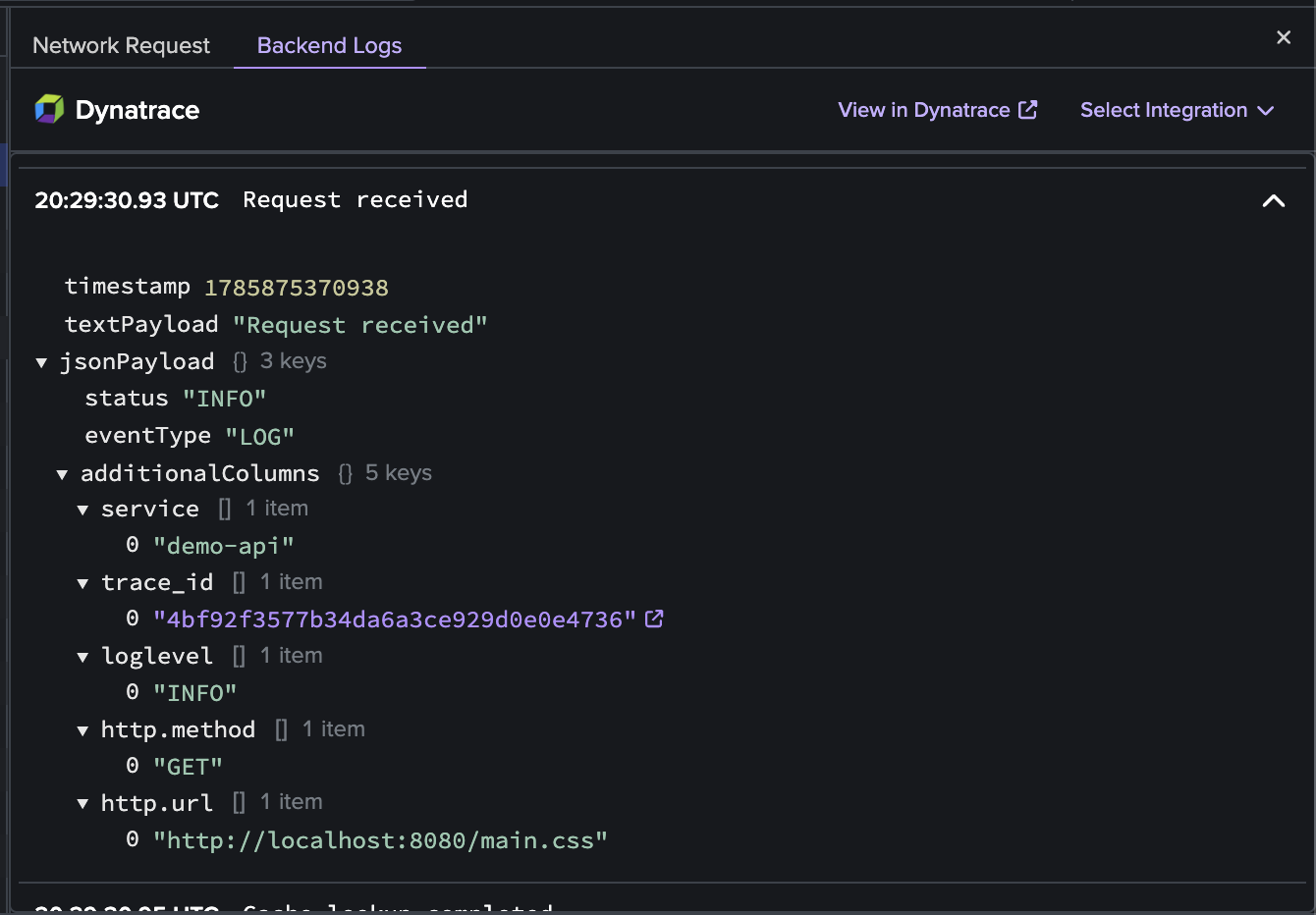Viewport: 1316px width, 915px height.
Task: Click the textPayload "Request received" value
Action: [x=359, y=325]
